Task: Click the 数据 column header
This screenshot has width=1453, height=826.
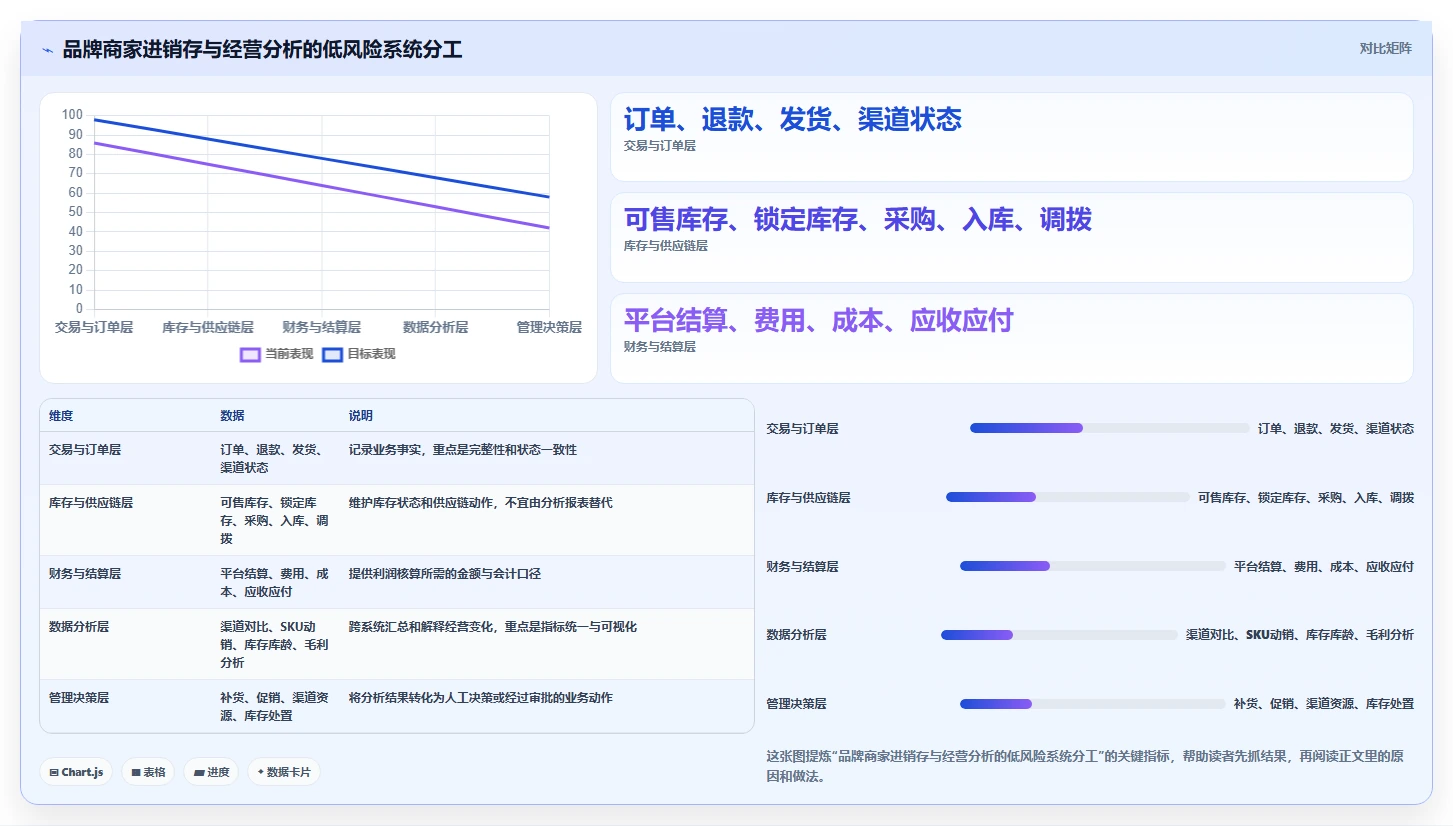Action: [x=232, y=416]
